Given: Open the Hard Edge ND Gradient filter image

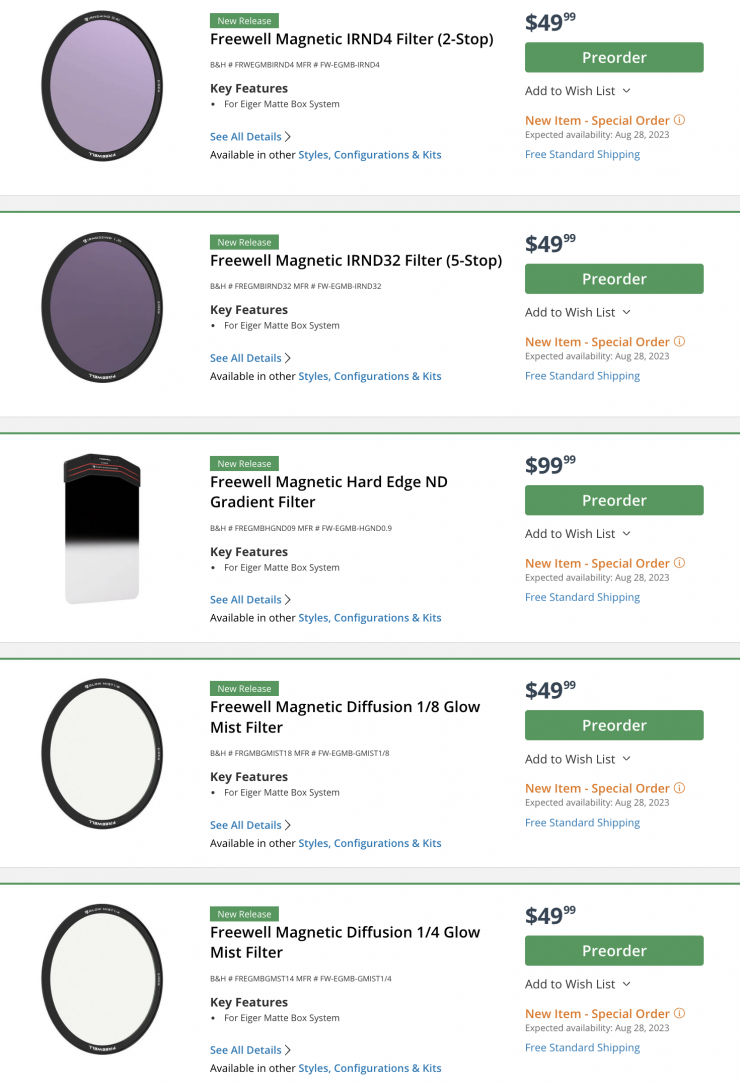Looking at the screenshot, I should coord(102,528).
